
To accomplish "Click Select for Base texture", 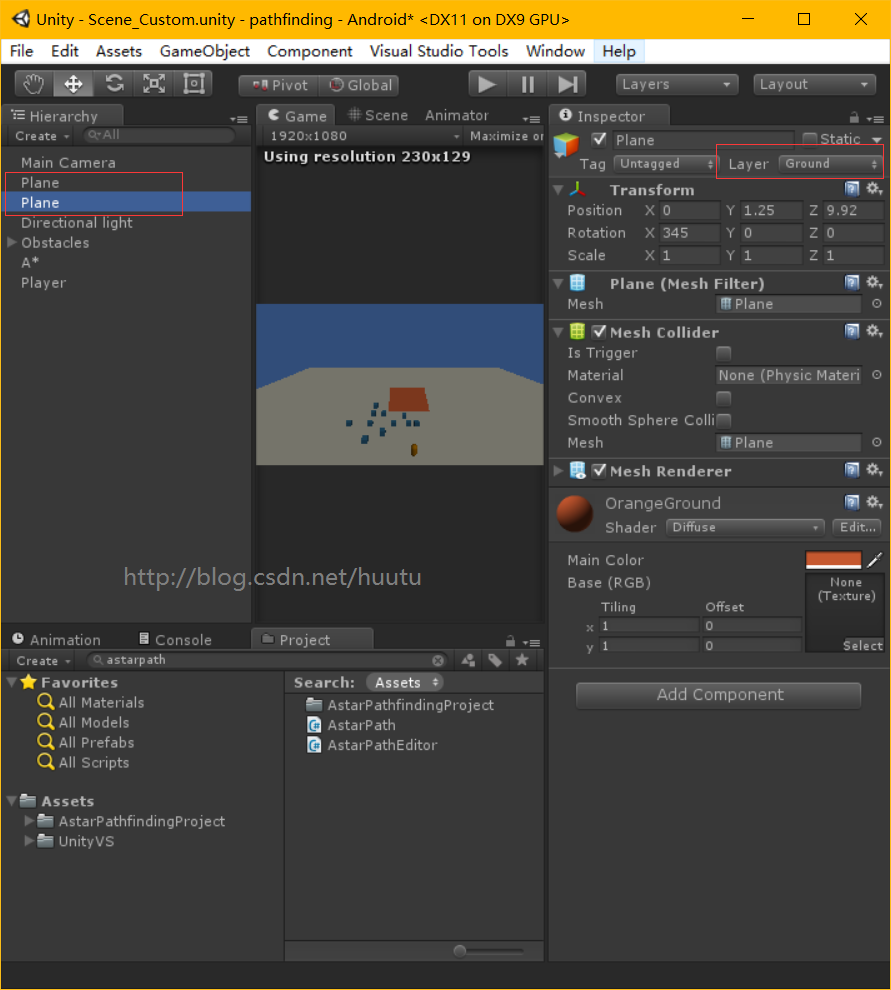I will (862, 645).
